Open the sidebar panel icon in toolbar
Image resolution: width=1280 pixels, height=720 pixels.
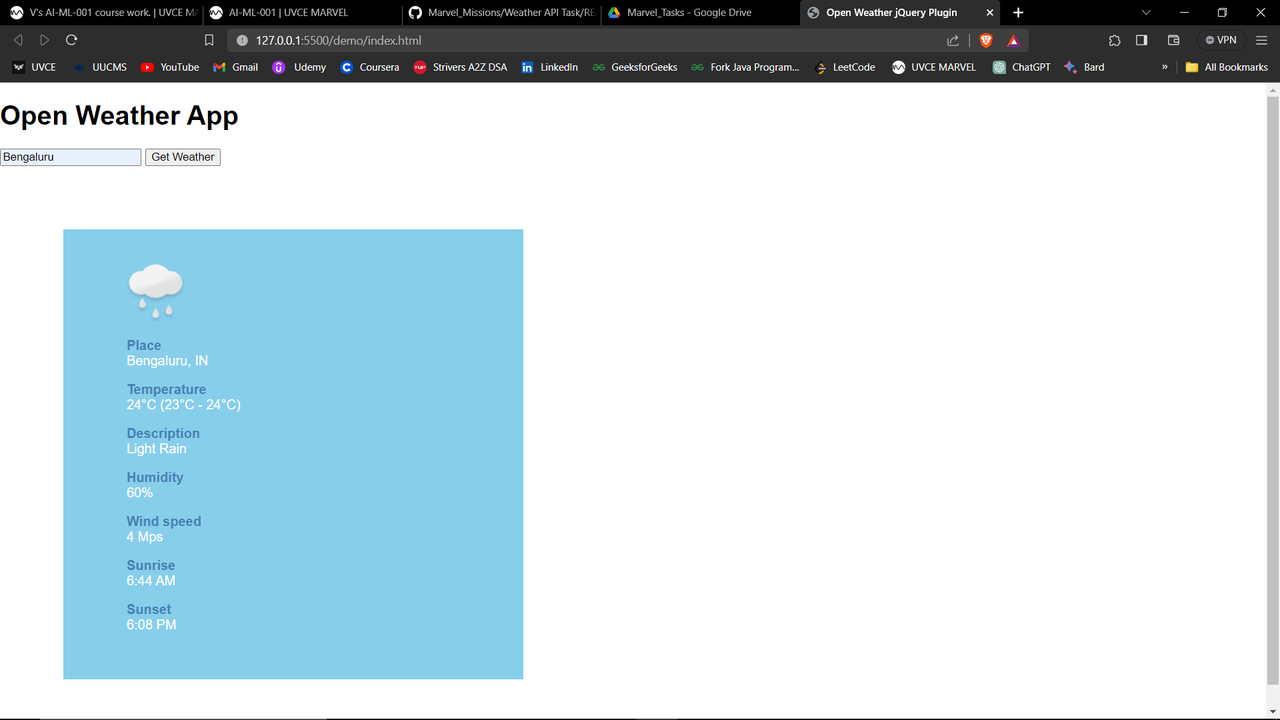point(1141,40)
